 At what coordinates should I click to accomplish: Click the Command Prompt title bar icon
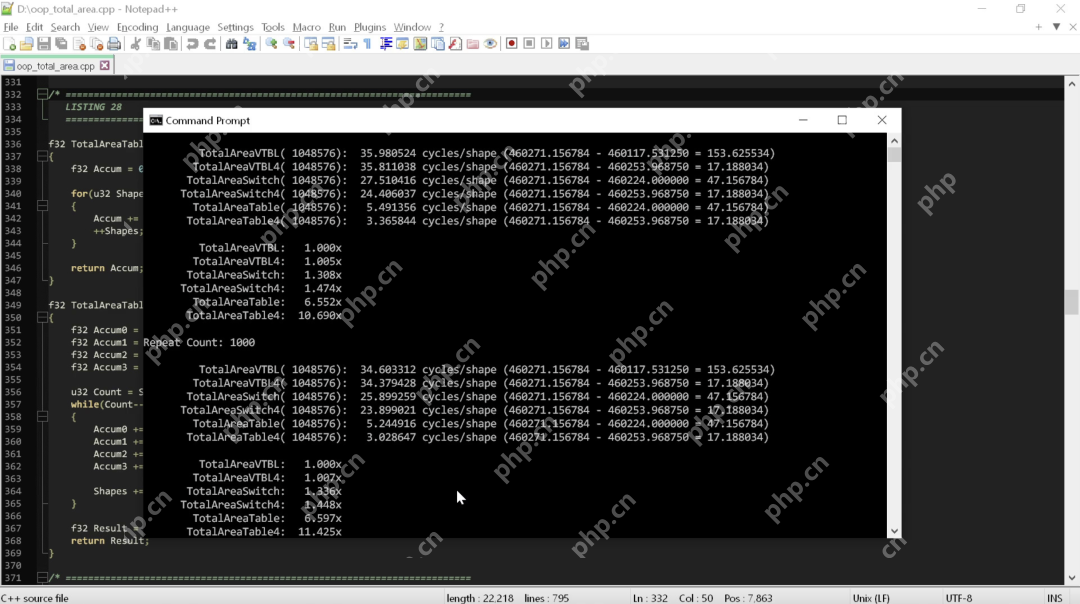(156, 120)
